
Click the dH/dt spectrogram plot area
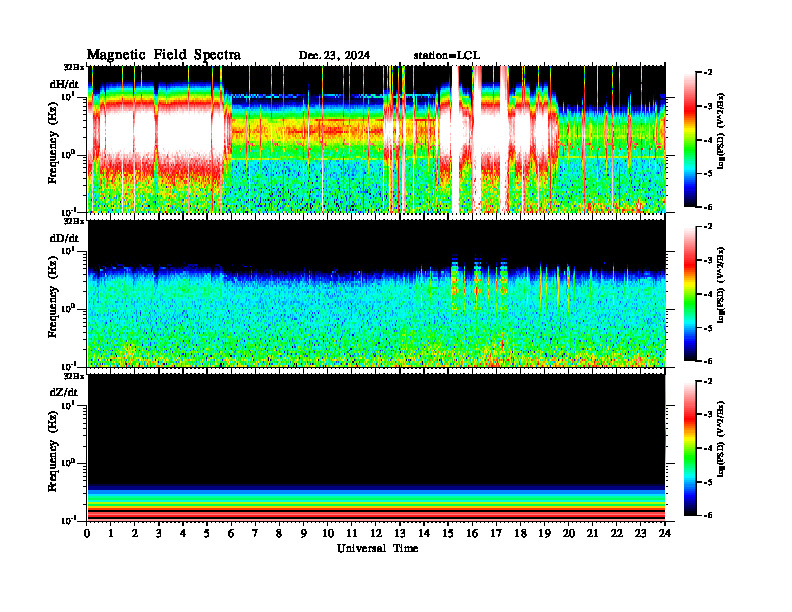[x=376, y=139]
